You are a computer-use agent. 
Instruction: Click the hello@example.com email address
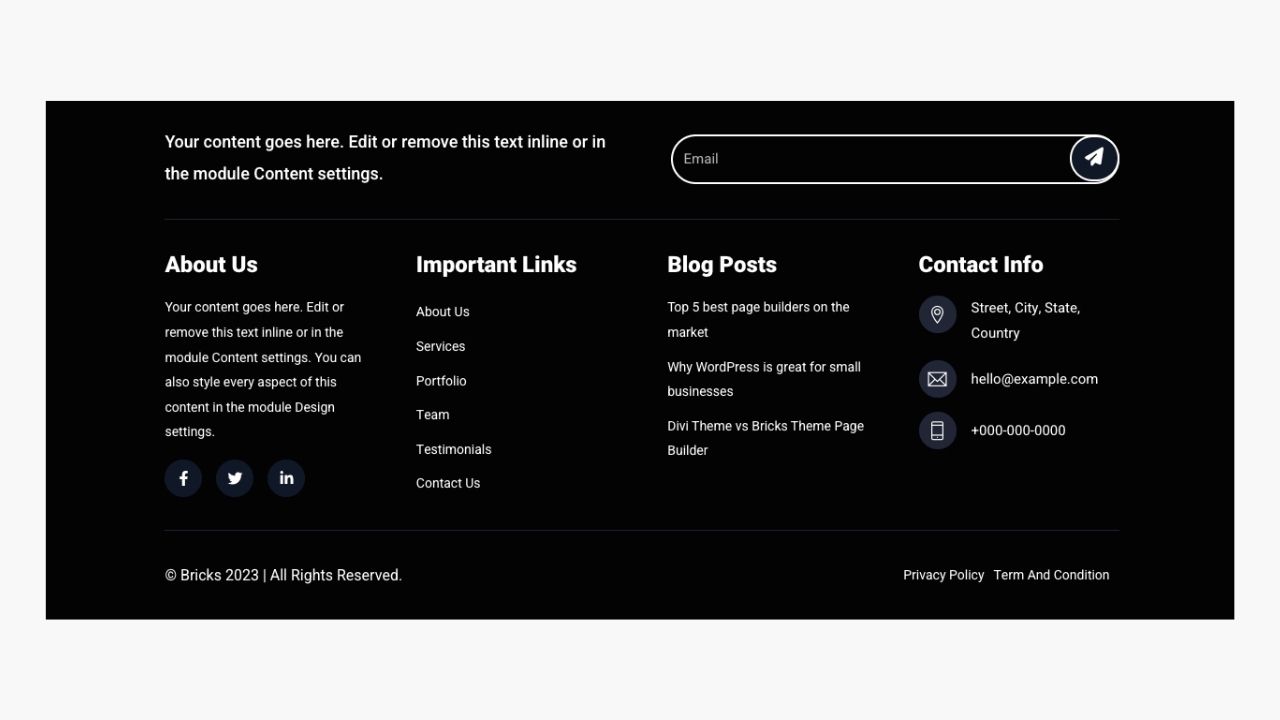click(1034, 379)
